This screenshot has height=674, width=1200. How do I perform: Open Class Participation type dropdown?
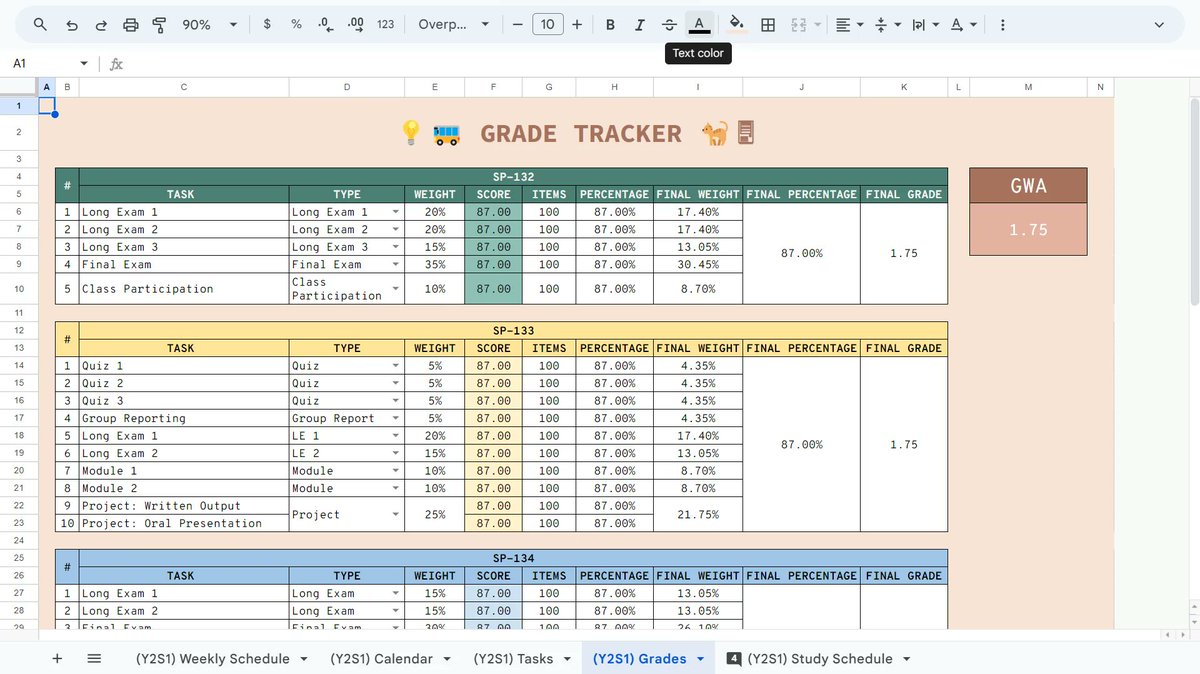point(397,289)
